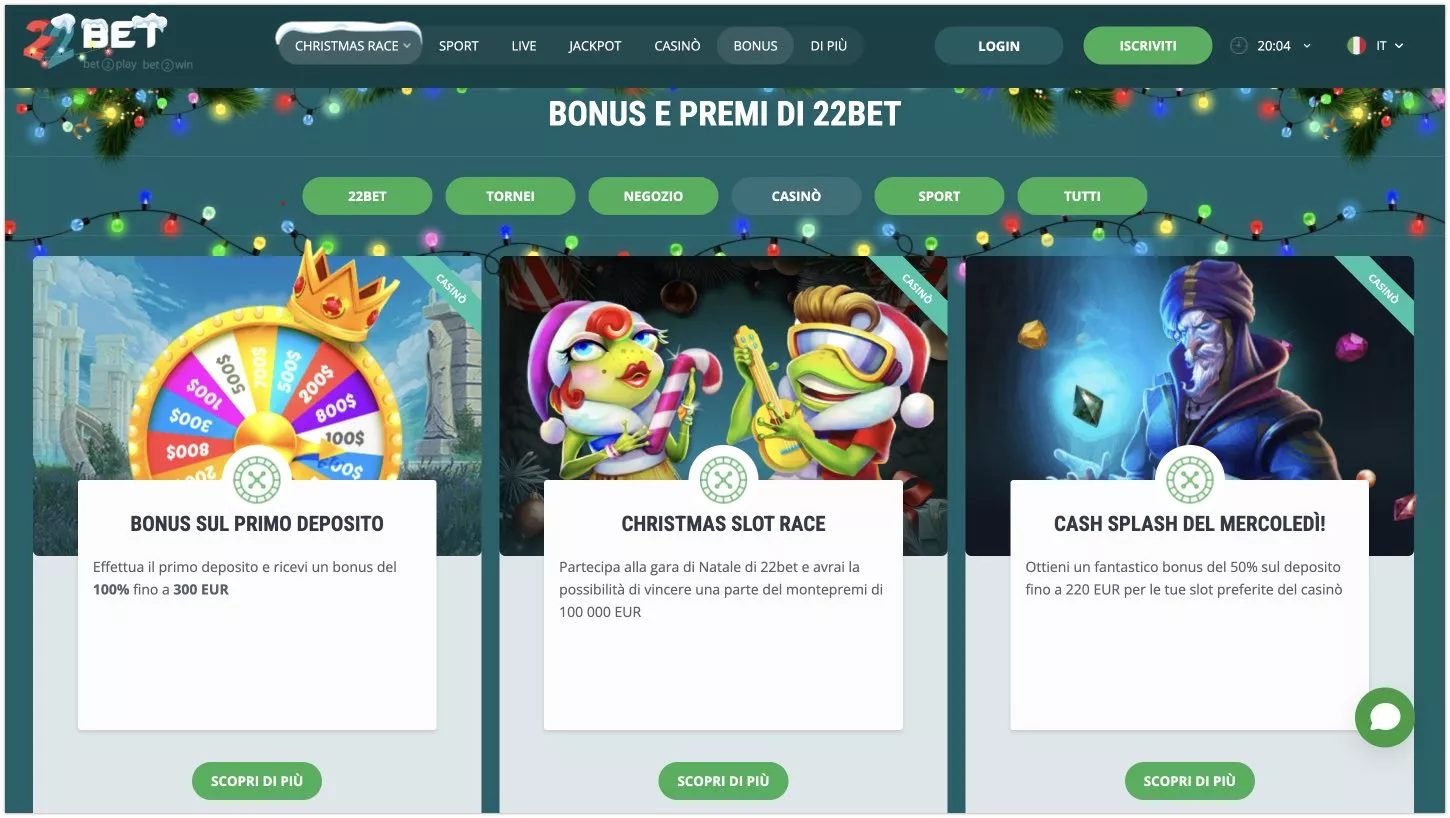
Task: Filter bonuses by Tornei tab
Action: (510, 196)
